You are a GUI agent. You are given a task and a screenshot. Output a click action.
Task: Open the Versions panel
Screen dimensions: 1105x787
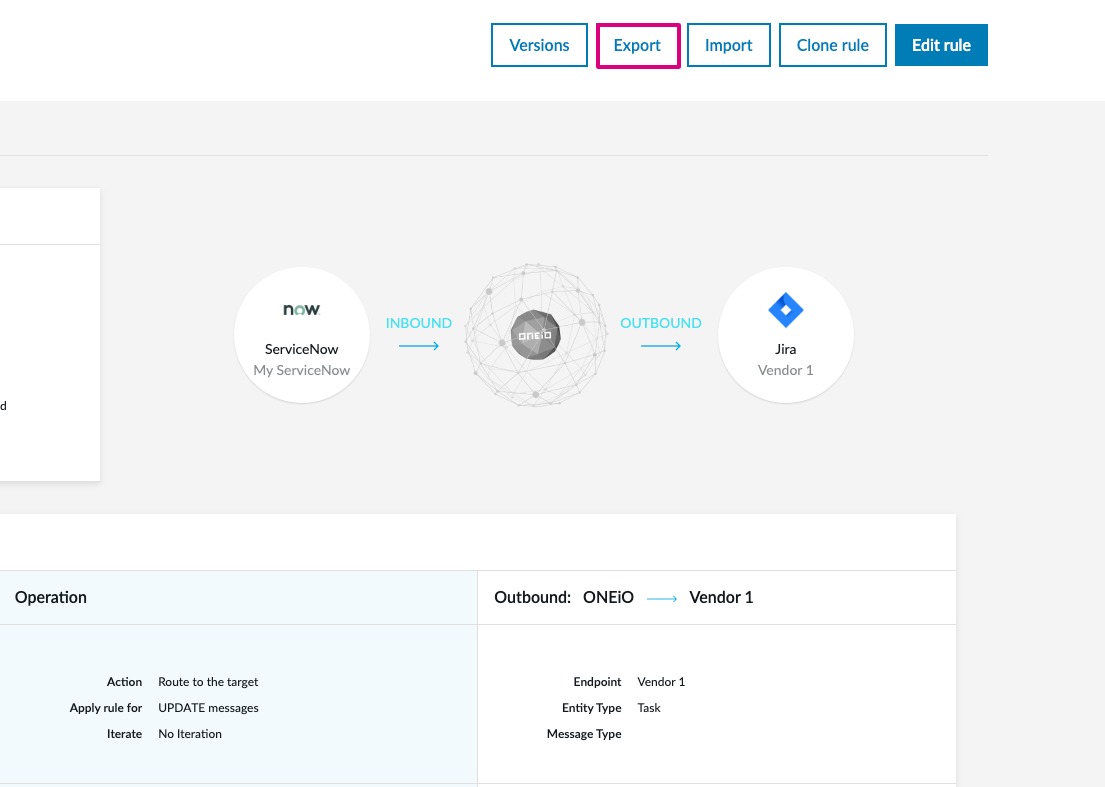(x=539, y=45)
